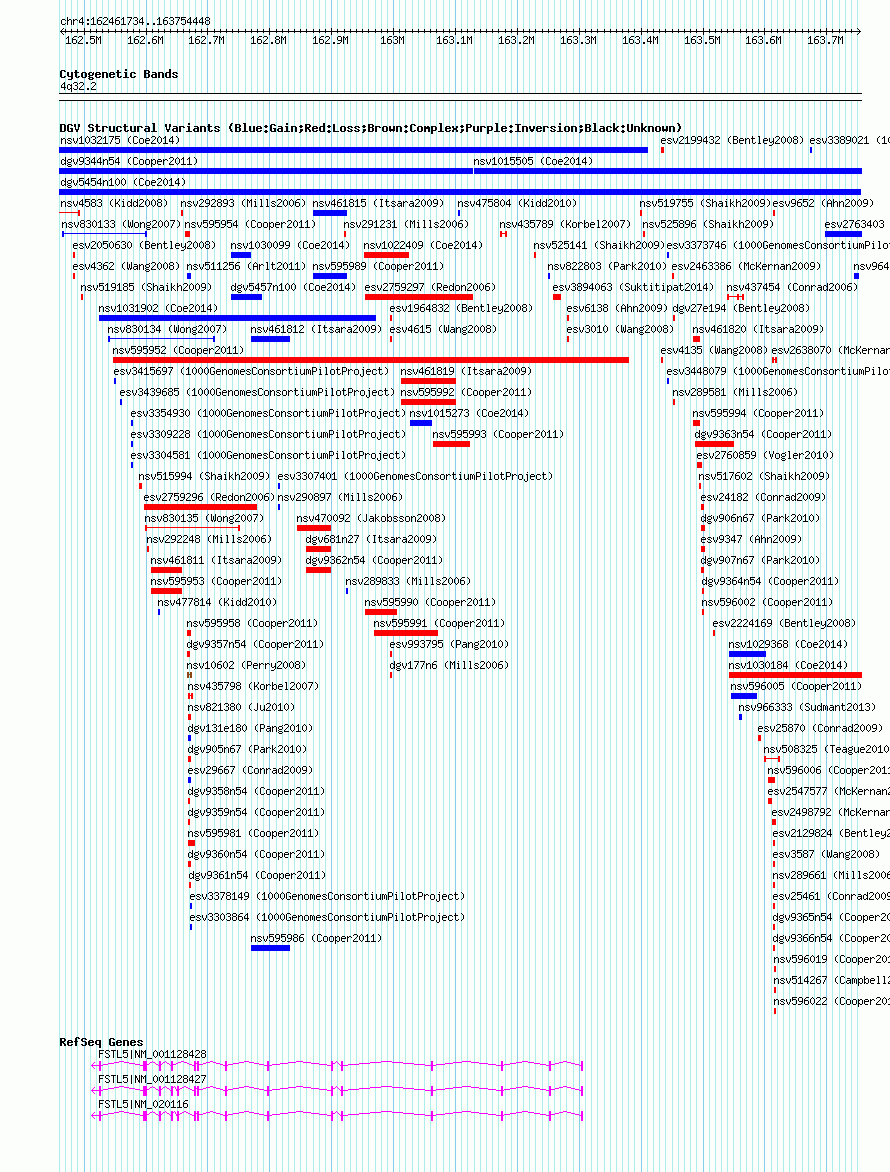Select the FSTL5|NM_020116 transcript label
The width and height of the screenshot is (890, 1172).
[143, 1104]
